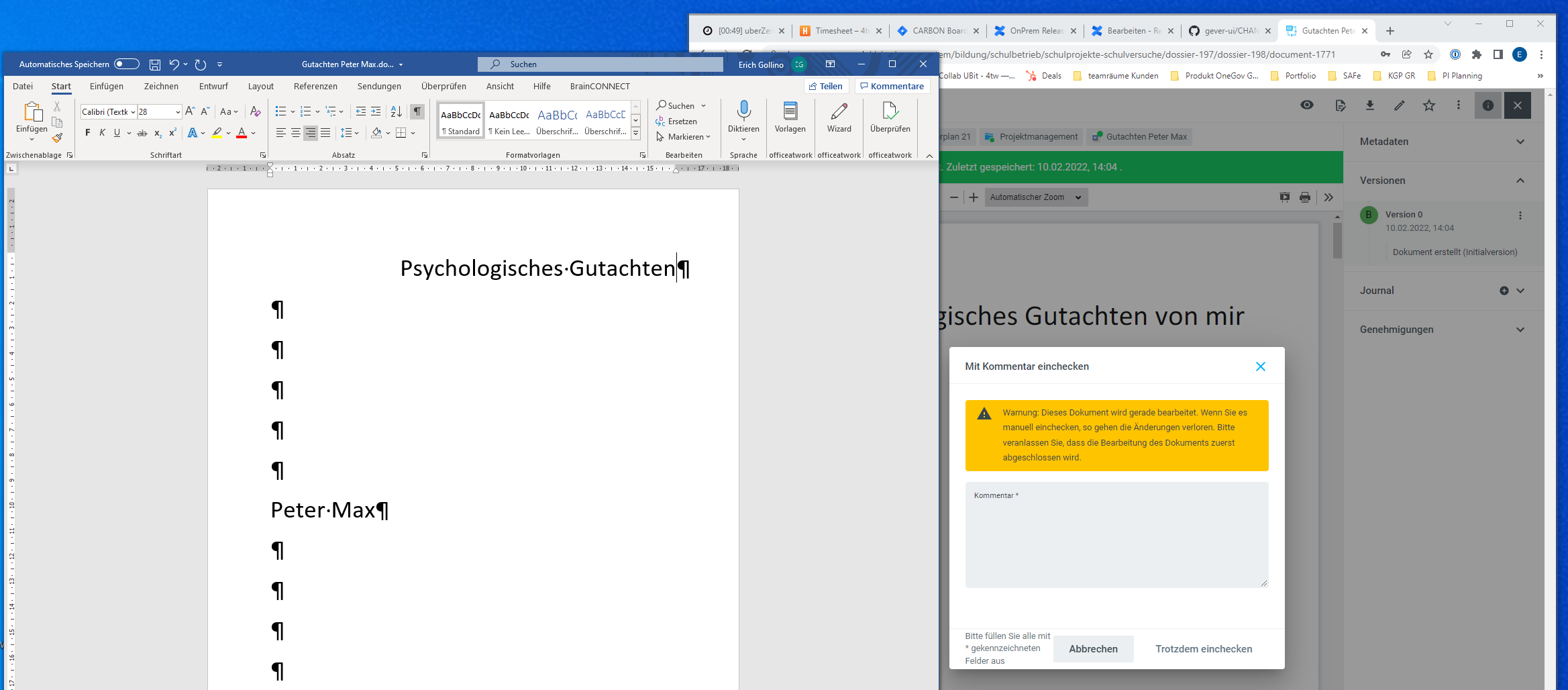Toggle bold formatting with F button
This screenshot has width=1568, height=690.
coord(87,133)
